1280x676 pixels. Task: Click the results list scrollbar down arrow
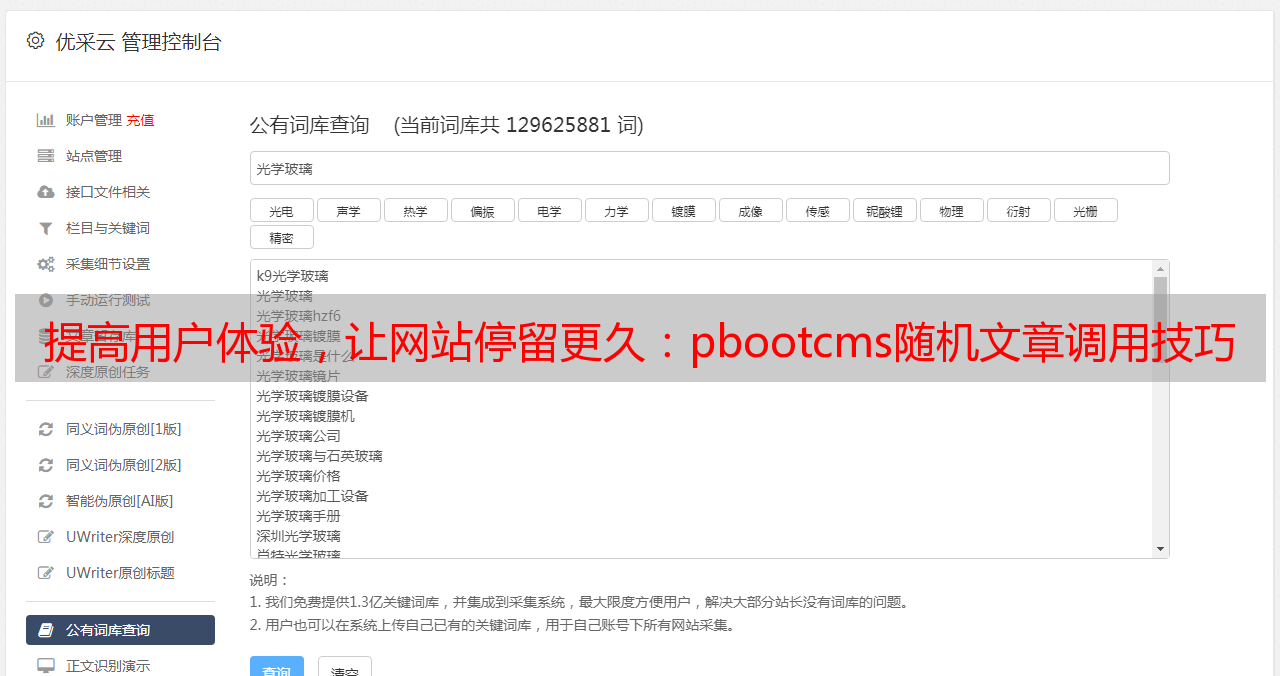click(x=1160, y=549)
